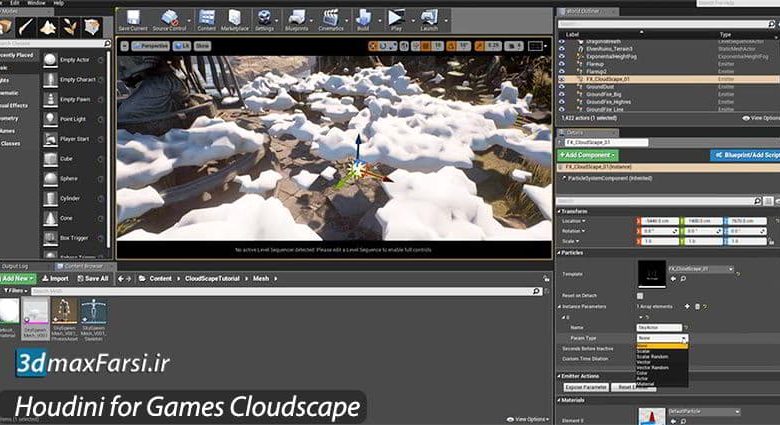Click the Empty Pawn icon
Screen dimensions: 780x425
pos(50,100)
